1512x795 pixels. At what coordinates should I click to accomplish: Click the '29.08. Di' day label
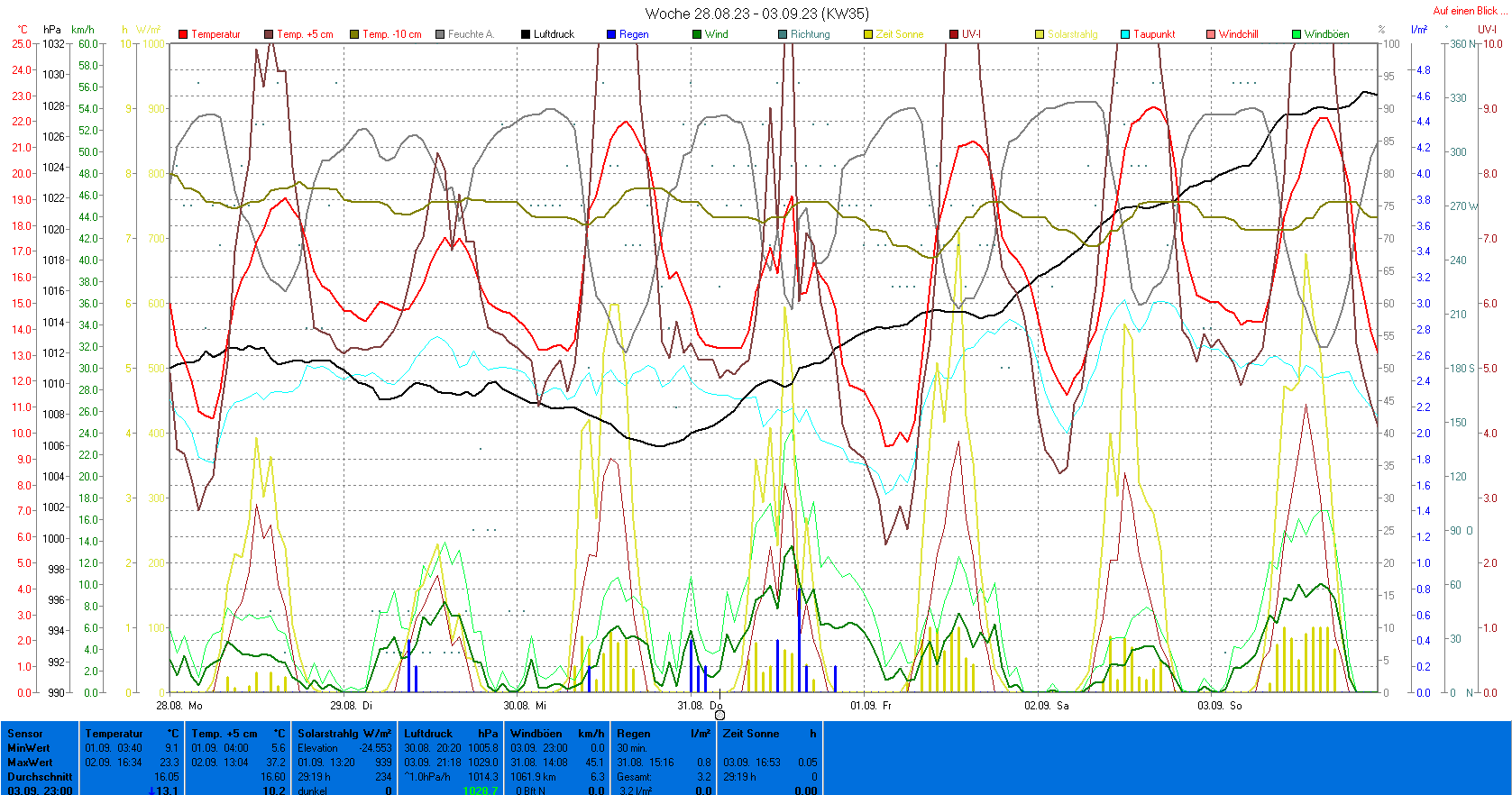[351, 705]
